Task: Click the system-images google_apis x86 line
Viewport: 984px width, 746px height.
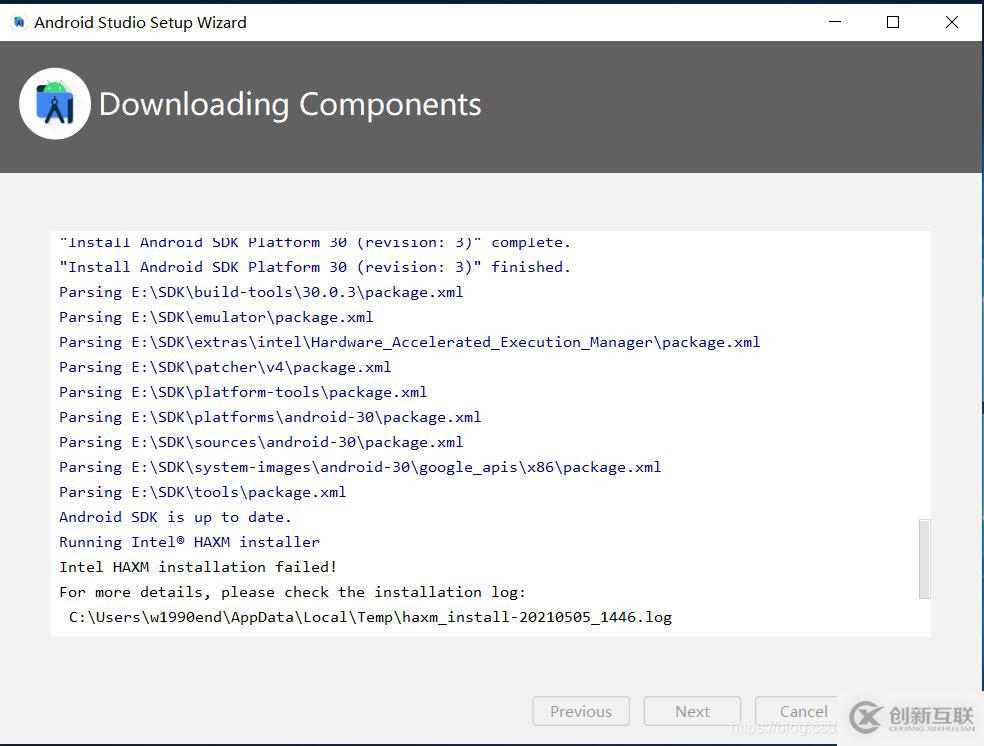Action: [360, 467]
